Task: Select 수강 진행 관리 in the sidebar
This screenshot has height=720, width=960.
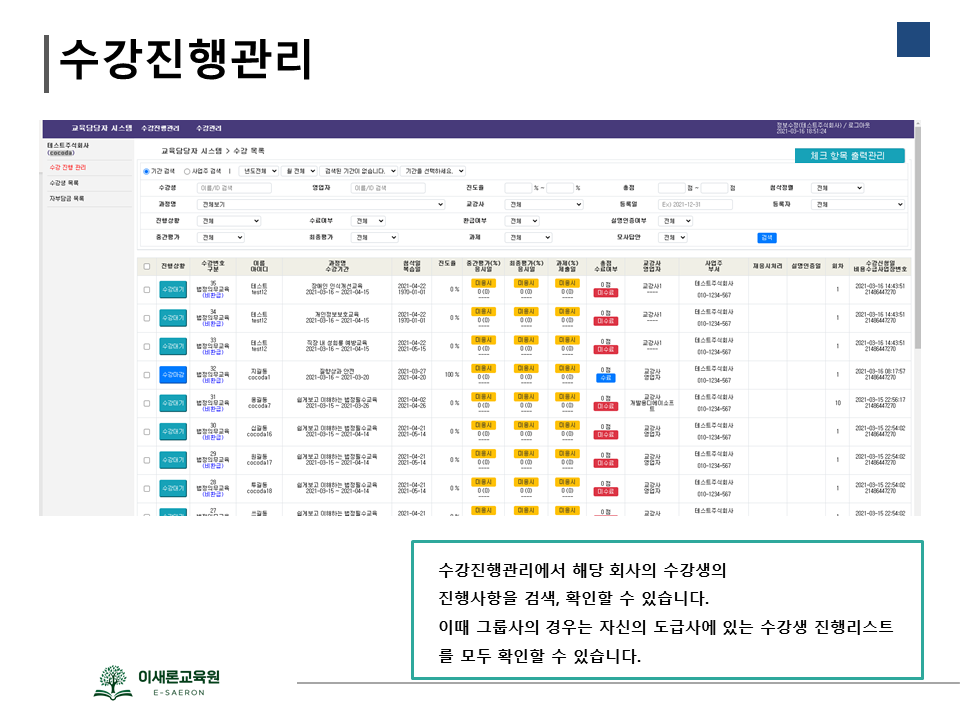Action: pyautogui.click(x=68, y=167)
